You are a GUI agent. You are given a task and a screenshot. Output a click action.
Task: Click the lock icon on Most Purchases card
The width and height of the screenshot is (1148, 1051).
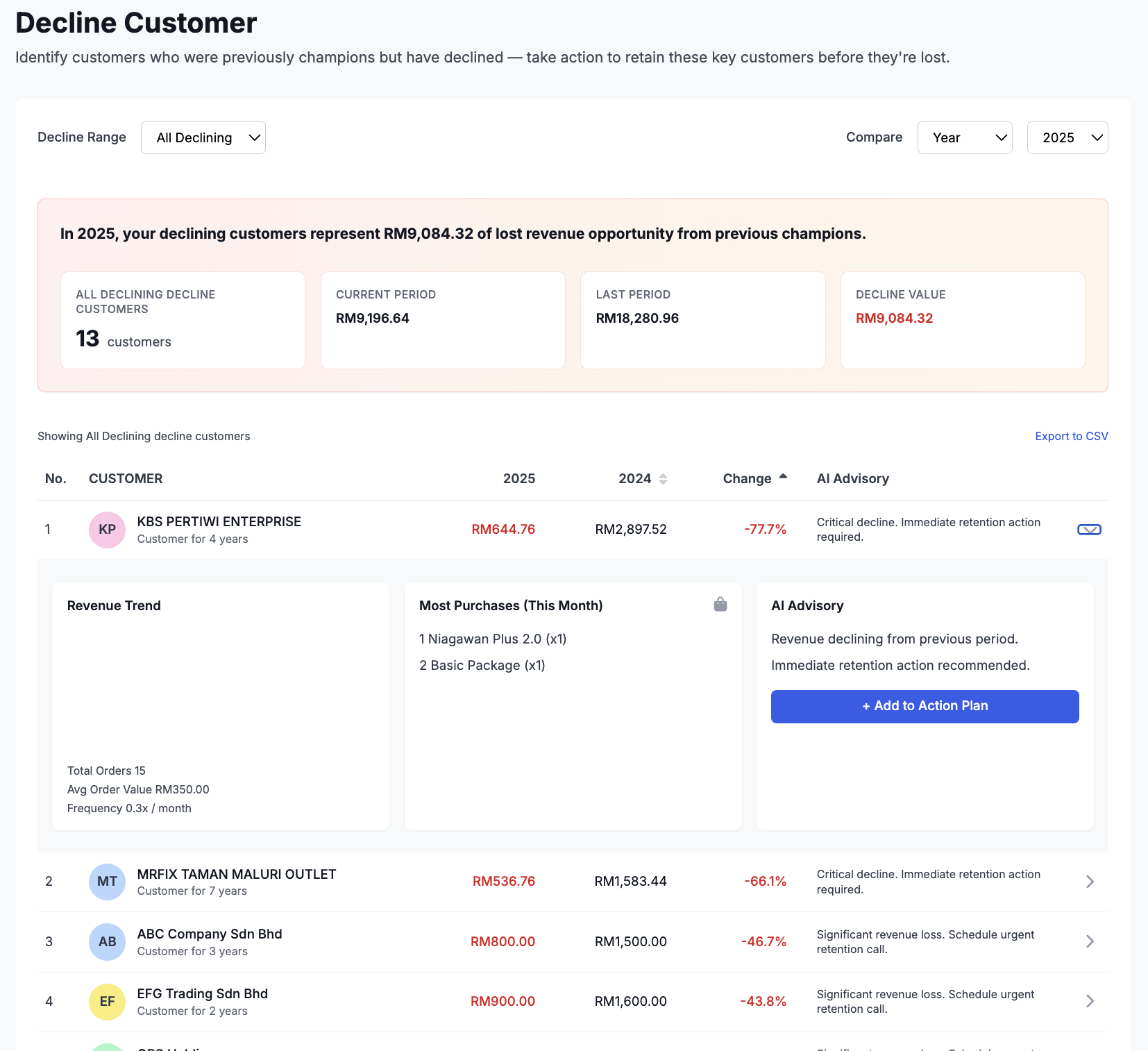point(720,605)
